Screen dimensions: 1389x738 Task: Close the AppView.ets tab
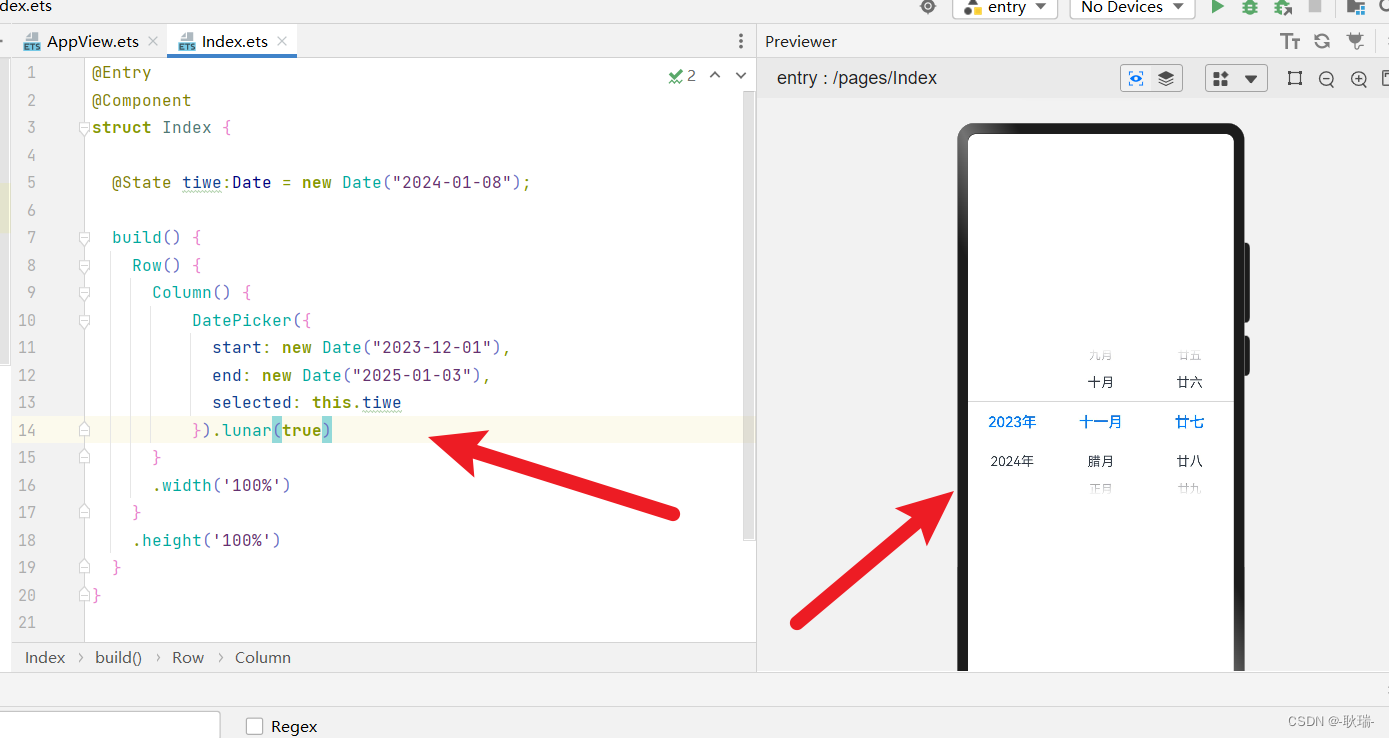click(x=153, y=41)
